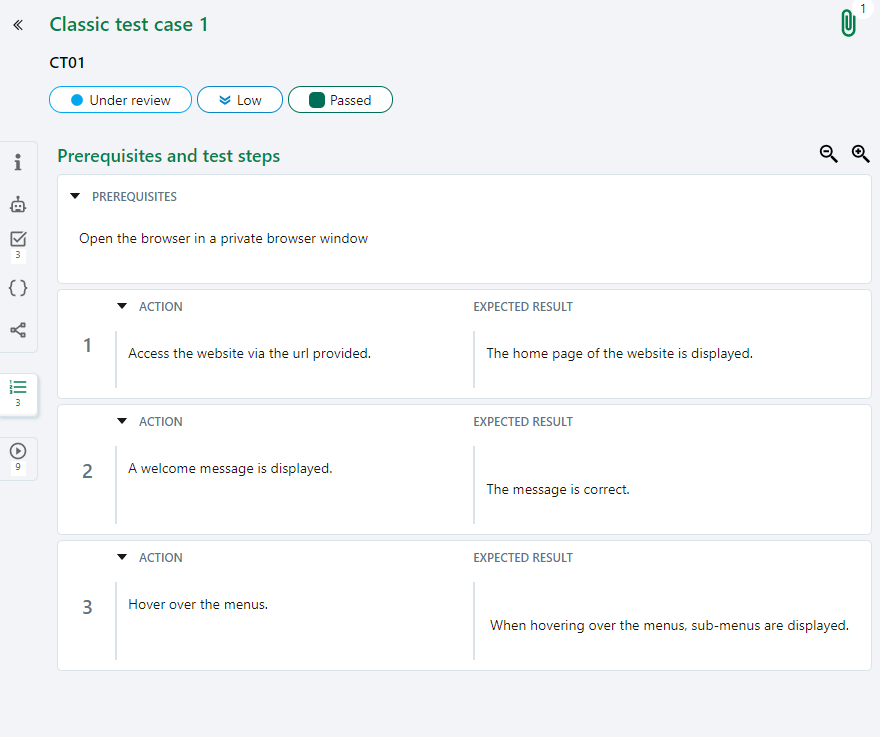Collapse the header with the double-arrow button
Image resolution: width=880 pixels, height=737 pixels.
(x=17, y=25)
